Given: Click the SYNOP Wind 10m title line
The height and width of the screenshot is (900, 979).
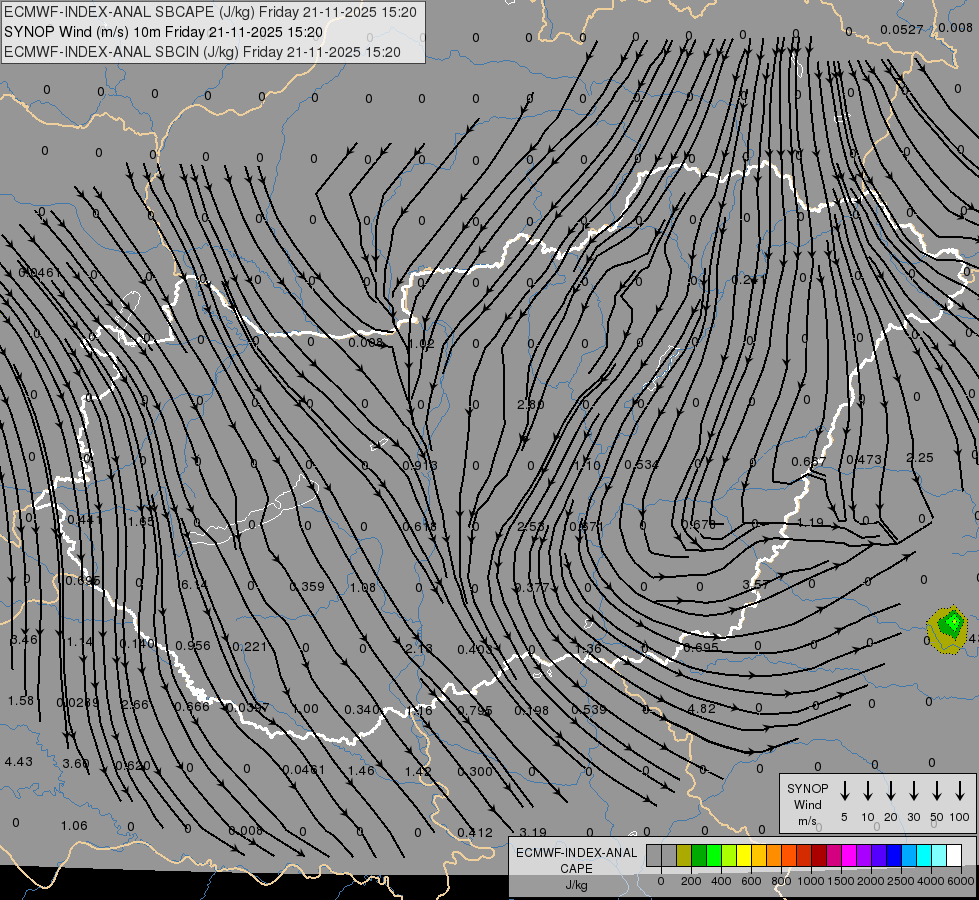Looking at the screenshot, I should click(x=164, y=32).
